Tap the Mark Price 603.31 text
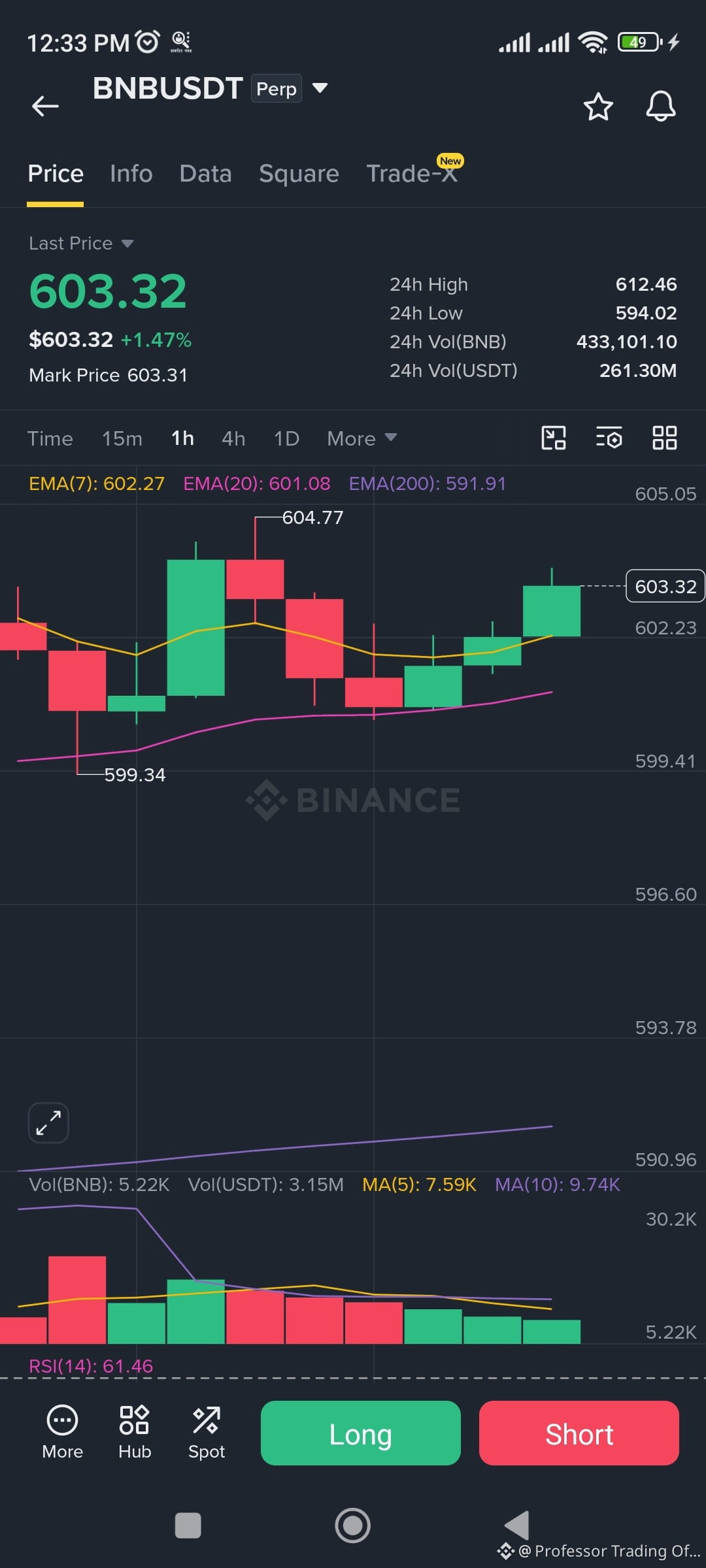The height and width of the screenshot is (1568, 706). [x=109, y=375]
